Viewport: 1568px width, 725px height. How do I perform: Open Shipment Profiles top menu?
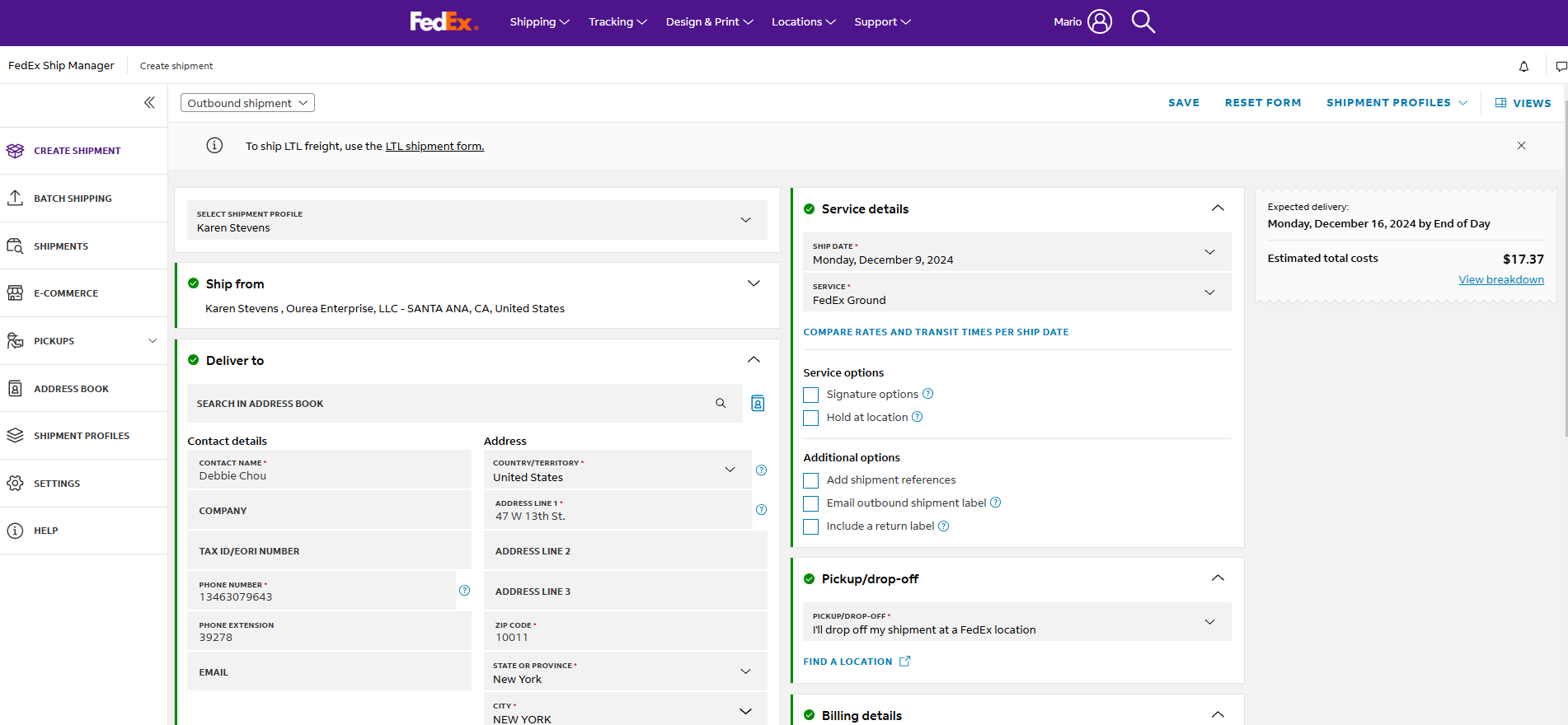coord(1397,103)
